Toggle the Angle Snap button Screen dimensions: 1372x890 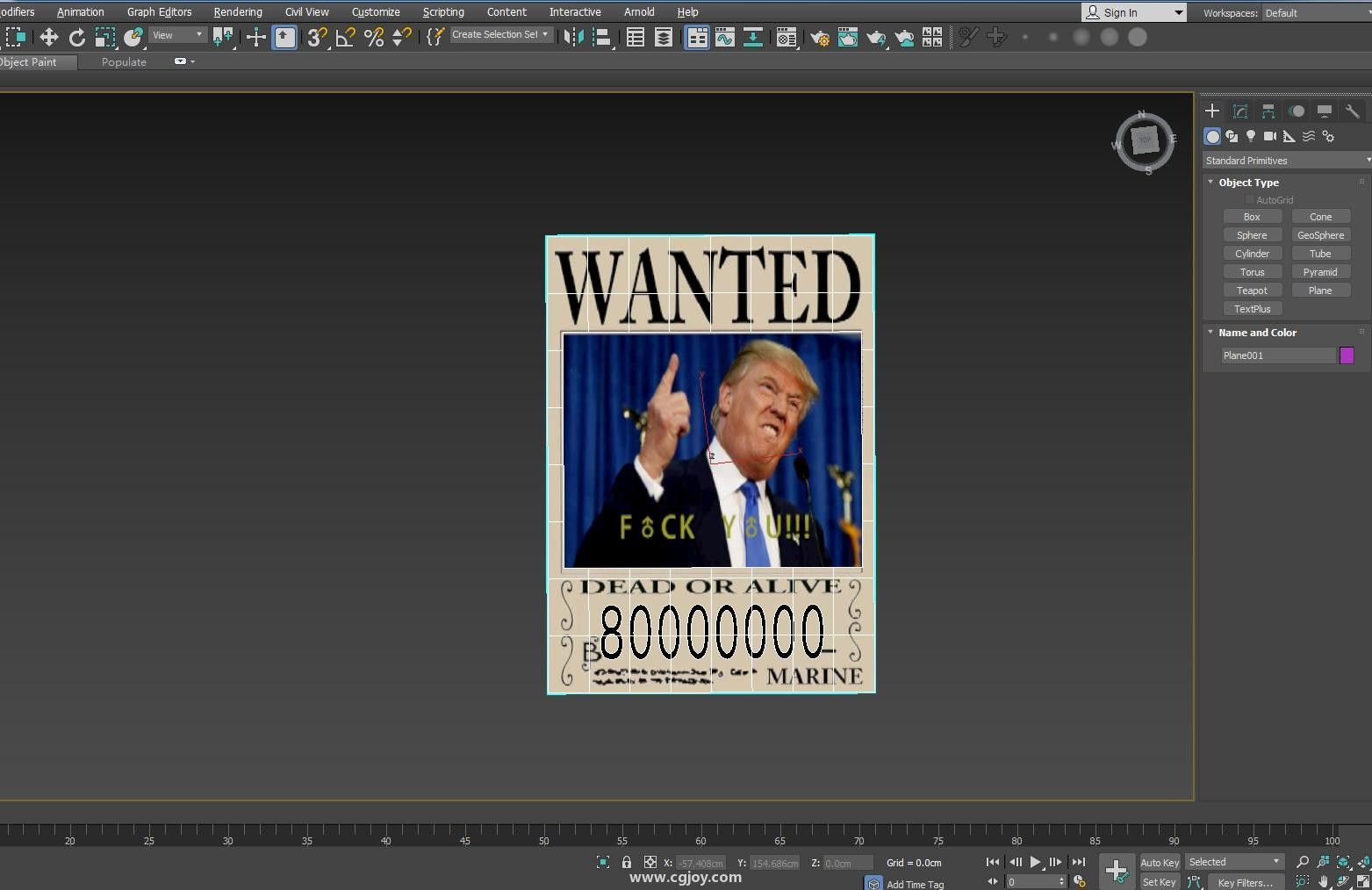(345, 37)
